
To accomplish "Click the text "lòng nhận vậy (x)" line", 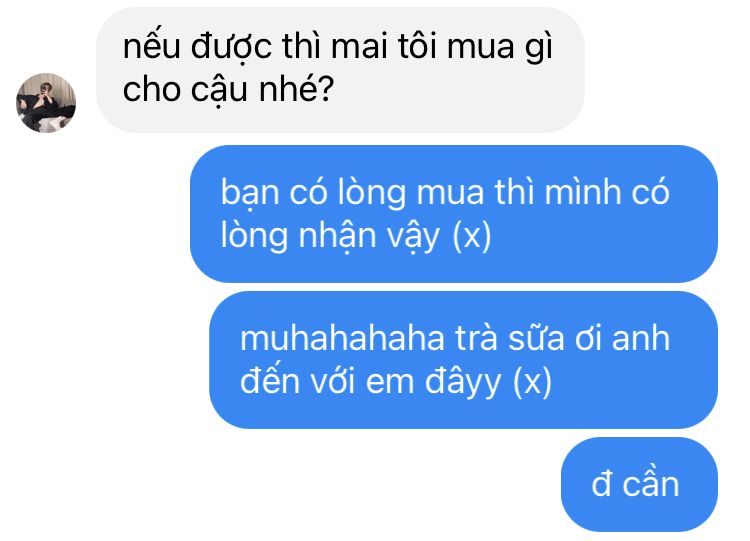I will [x=356, y=236].
